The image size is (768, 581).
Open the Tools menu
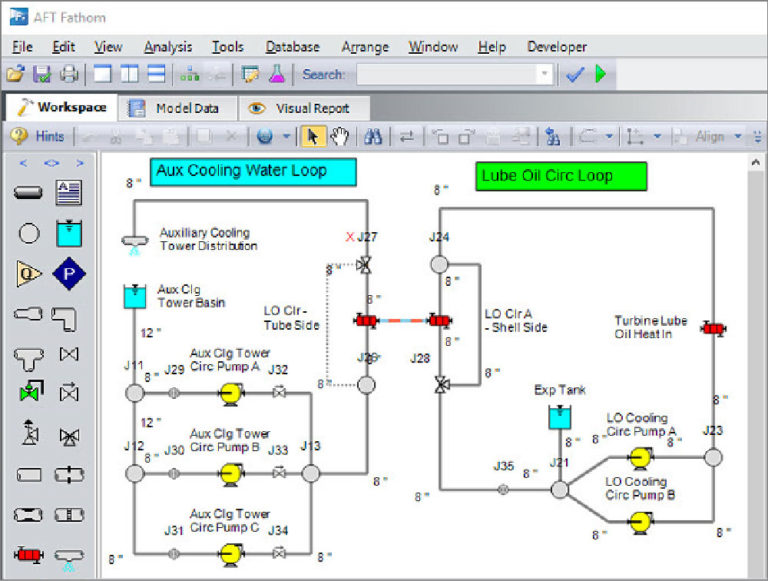point(228,47)
